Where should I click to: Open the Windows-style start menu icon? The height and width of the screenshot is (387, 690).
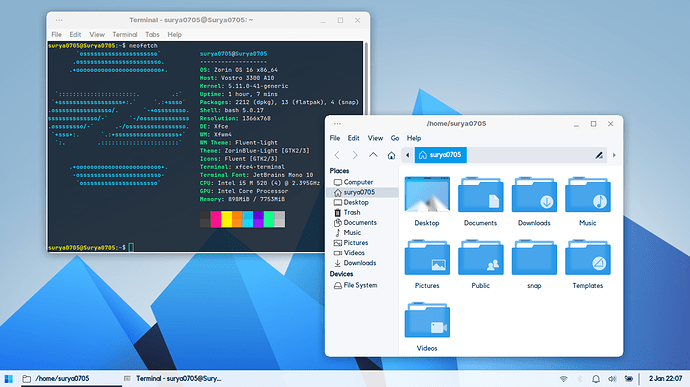click(x=8, y=379)
